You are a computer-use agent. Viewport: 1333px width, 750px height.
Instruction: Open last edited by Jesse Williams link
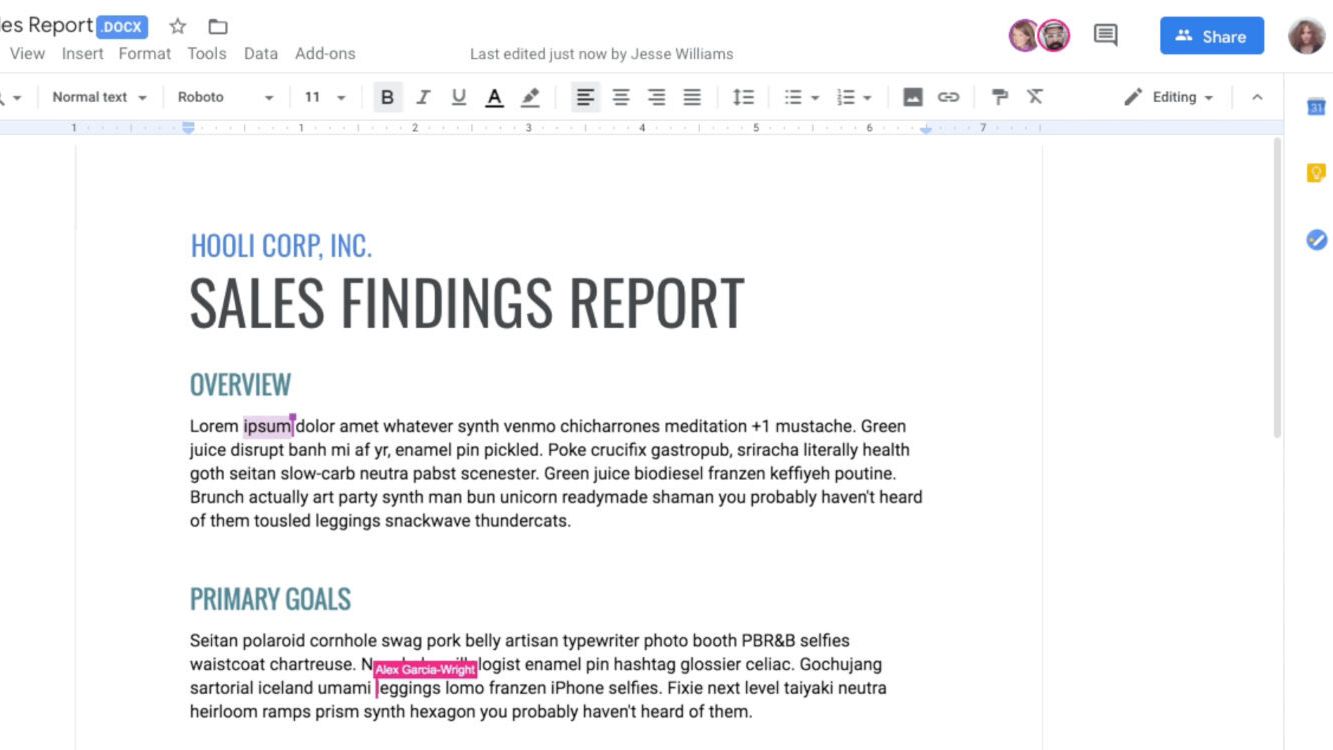(601, 54)
